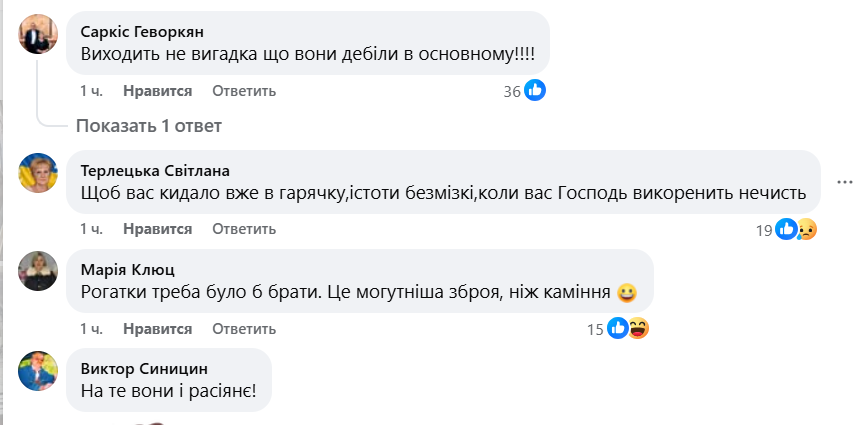
Task: Open Терлецька Світлана's profile name link
Action: (x=161, y=169)
